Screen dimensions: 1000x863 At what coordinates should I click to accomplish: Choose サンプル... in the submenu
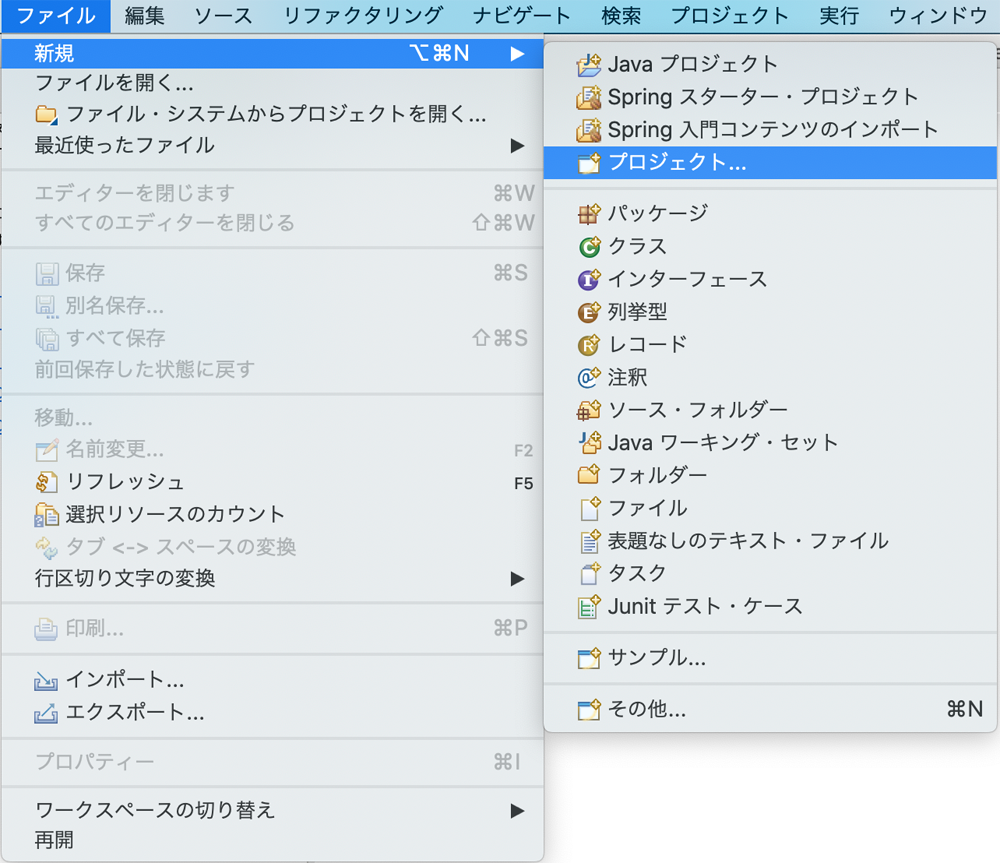pyautogui.click(x=770, y=658)
